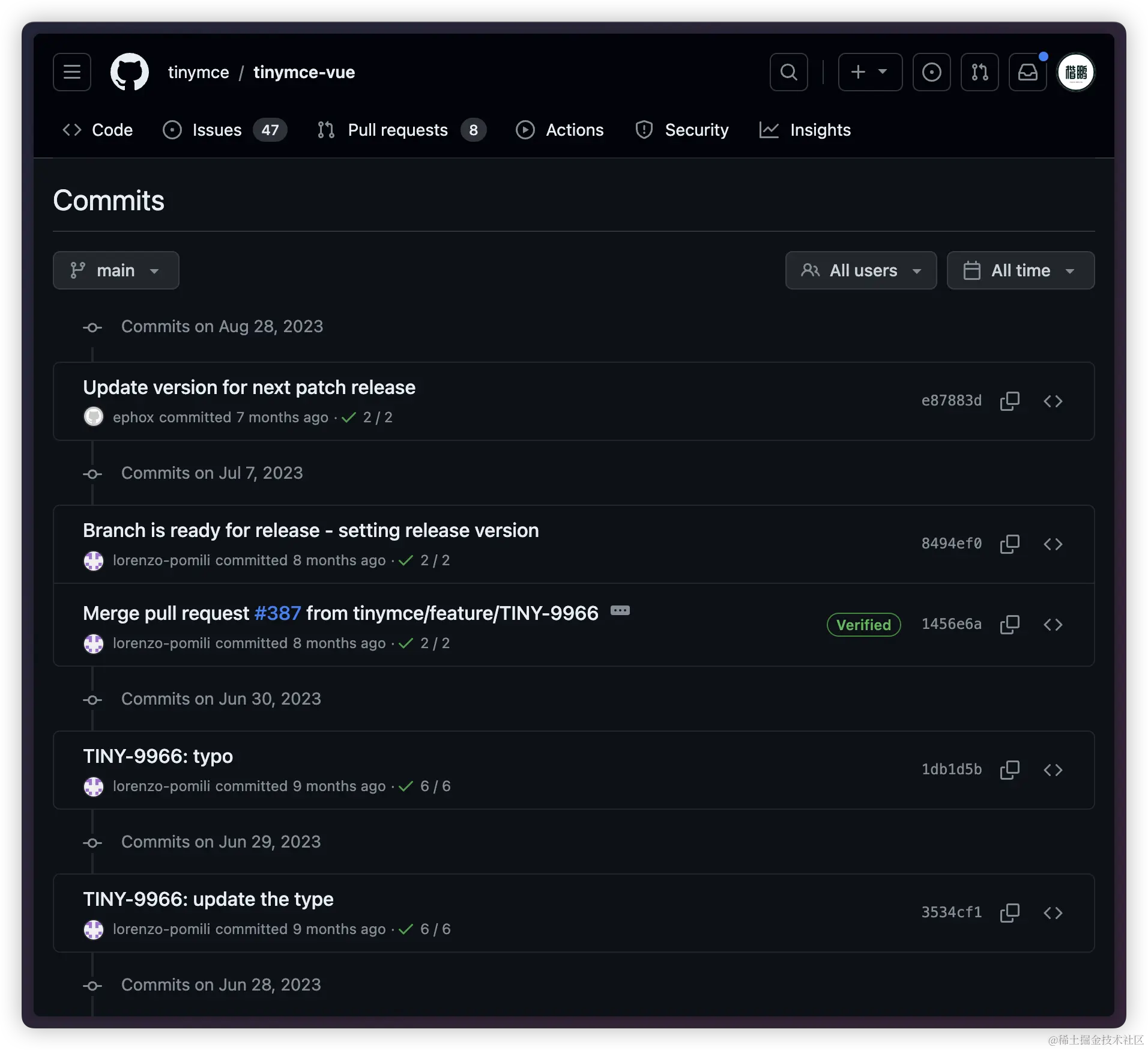Click lorenzo-pomili avatar on TINY-9966 typo commit

point(94,786)
